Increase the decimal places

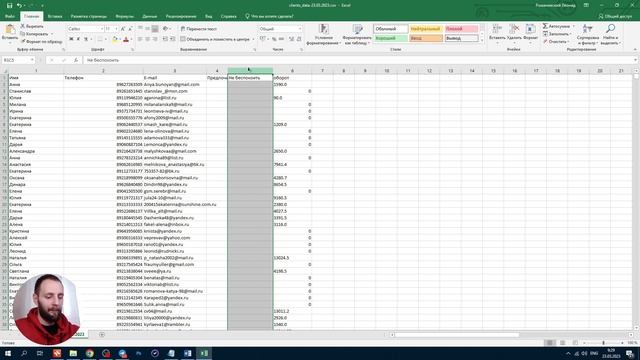pyautogui.click(x=291, y=39)
